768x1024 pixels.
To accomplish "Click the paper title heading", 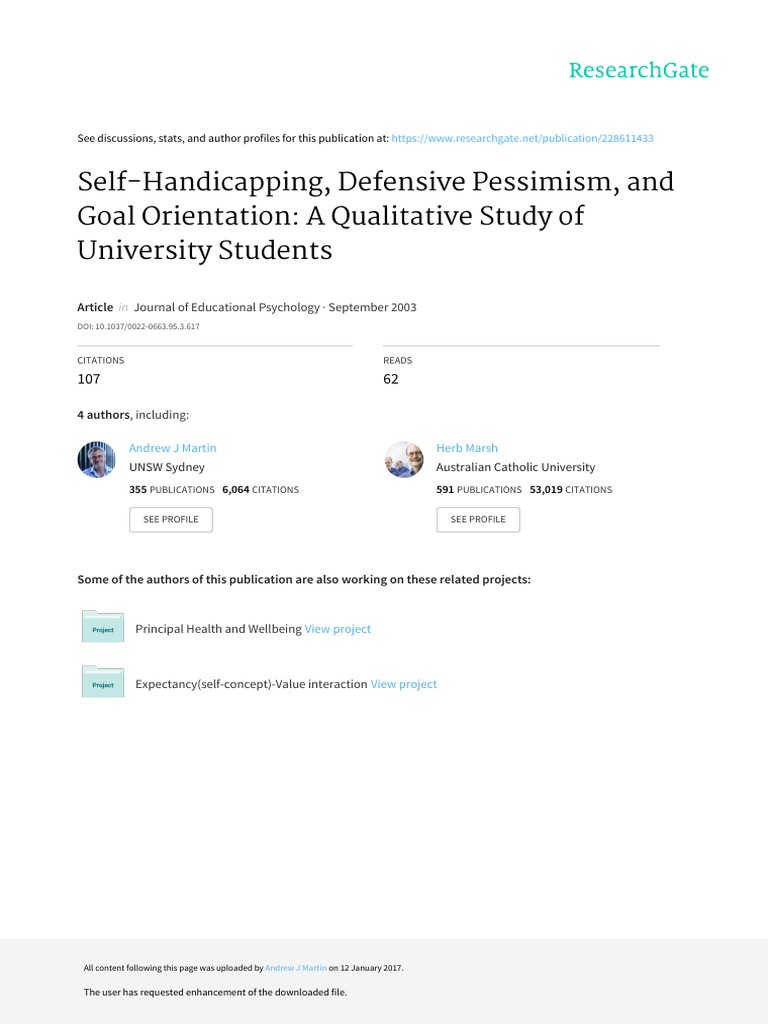I will coord(376,215).
